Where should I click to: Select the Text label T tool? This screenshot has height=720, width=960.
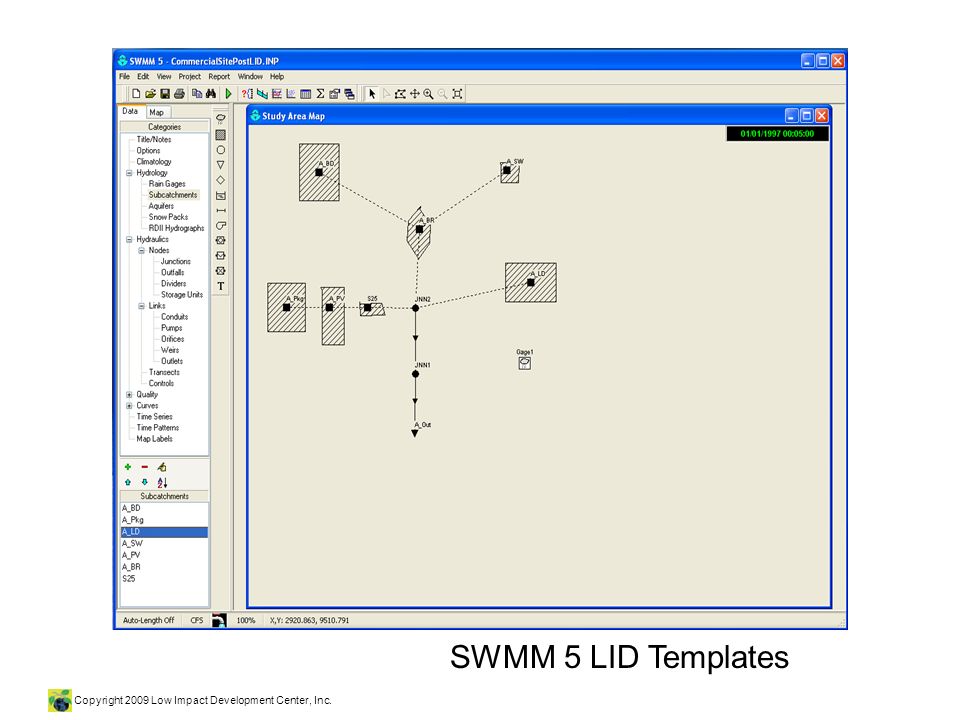[221, 286]
